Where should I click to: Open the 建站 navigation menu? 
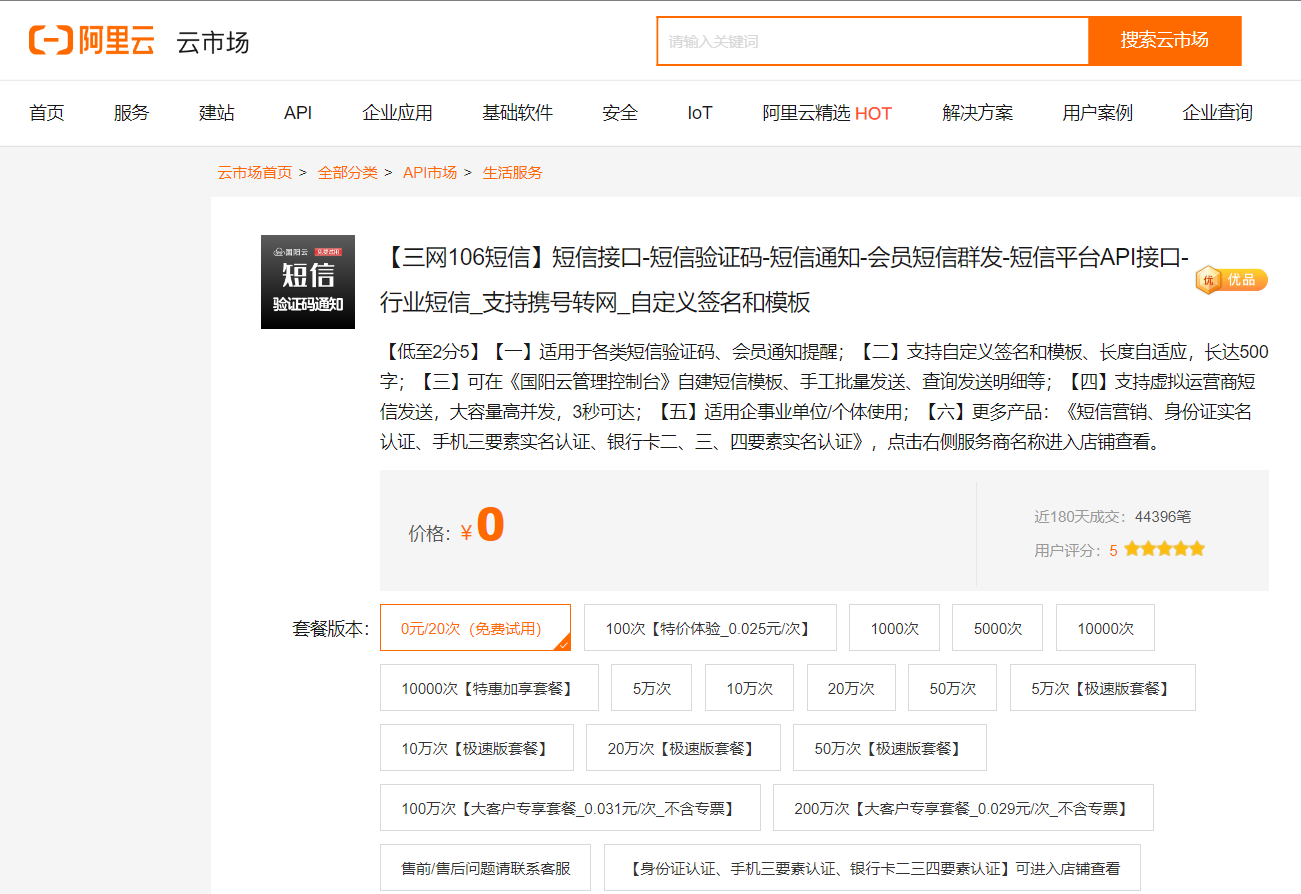coord(217,113)
